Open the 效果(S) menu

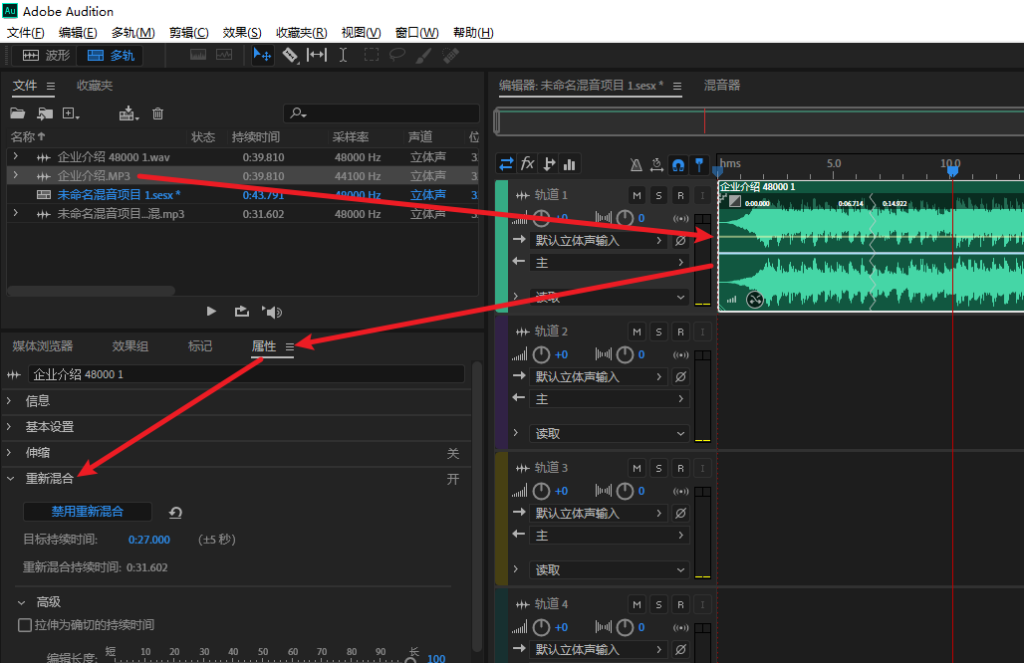(240, 33)
